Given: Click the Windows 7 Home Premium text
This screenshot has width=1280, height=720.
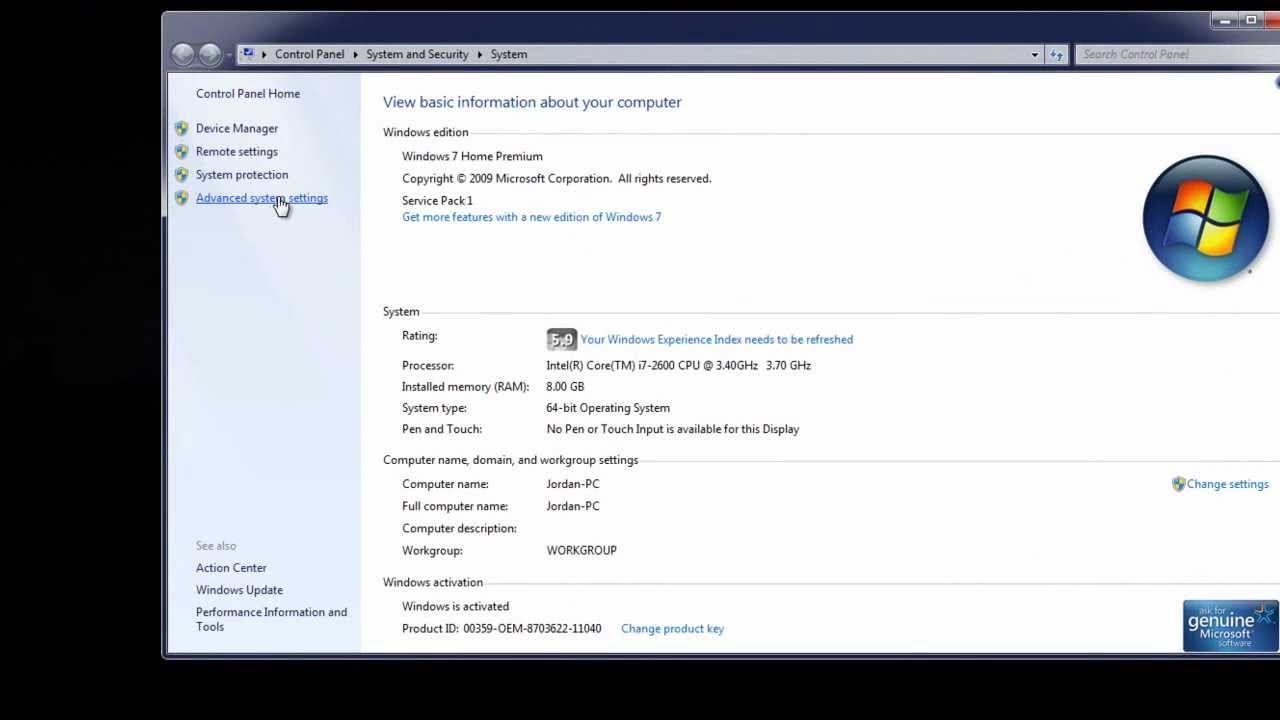Looking at the screenshot, I should tap(472, 156).
